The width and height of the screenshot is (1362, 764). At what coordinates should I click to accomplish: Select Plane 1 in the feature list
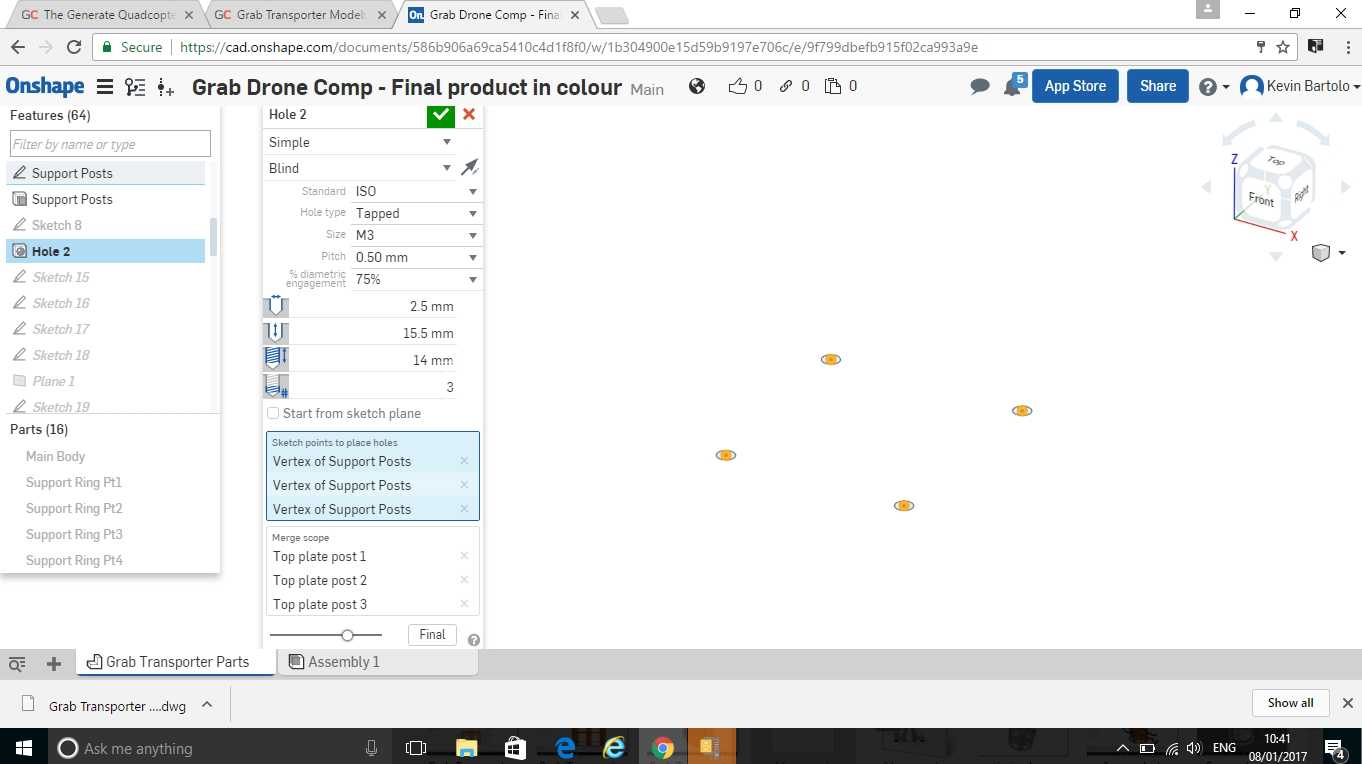(106, 381)
